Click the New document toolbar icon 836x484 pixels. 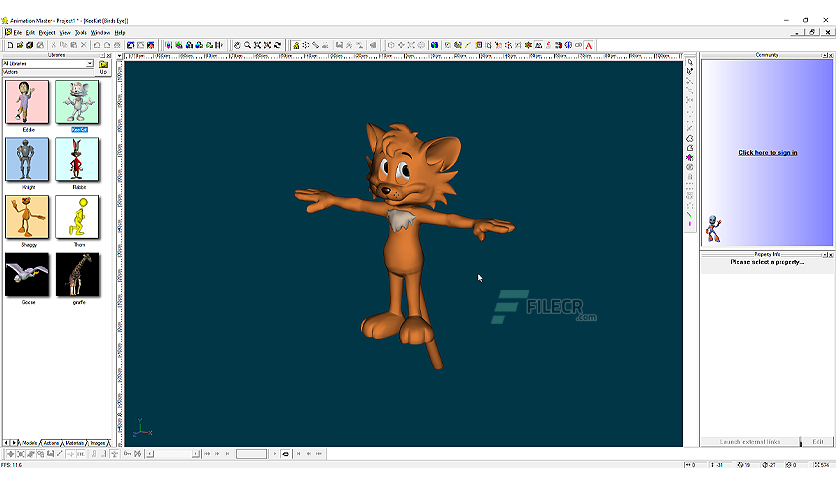coord(10,45)
